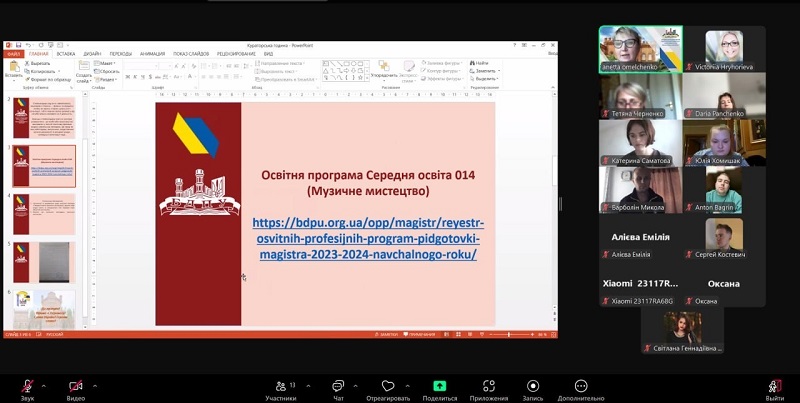Select anetta omelchenko video tile
The width and height of the screenshot is (800, 403).
pos(641,49)
